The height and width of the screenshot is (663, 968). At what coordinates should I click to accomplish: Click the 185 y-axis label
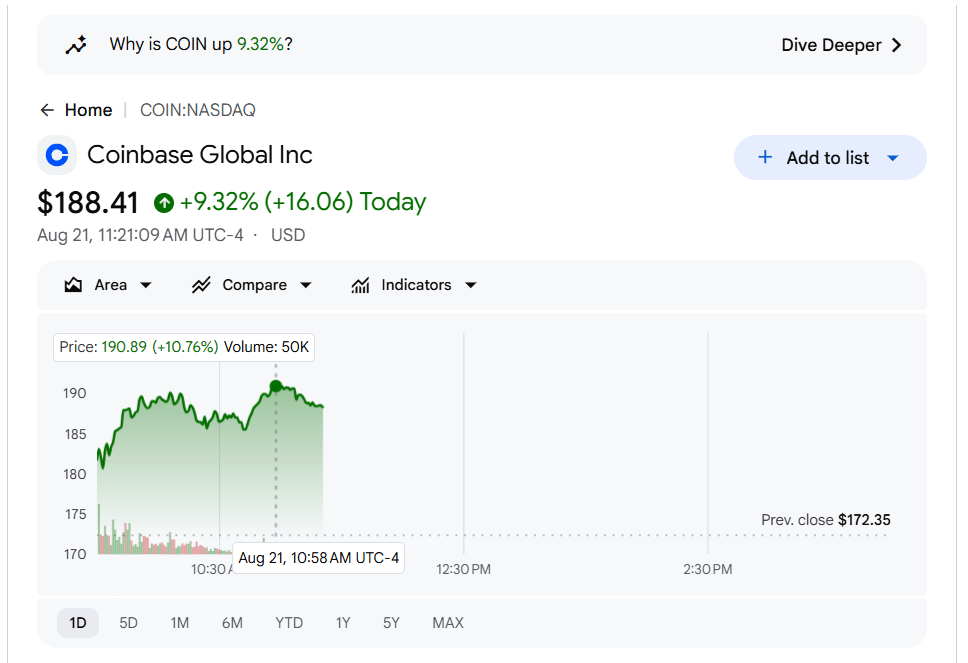tap(75, 434)
